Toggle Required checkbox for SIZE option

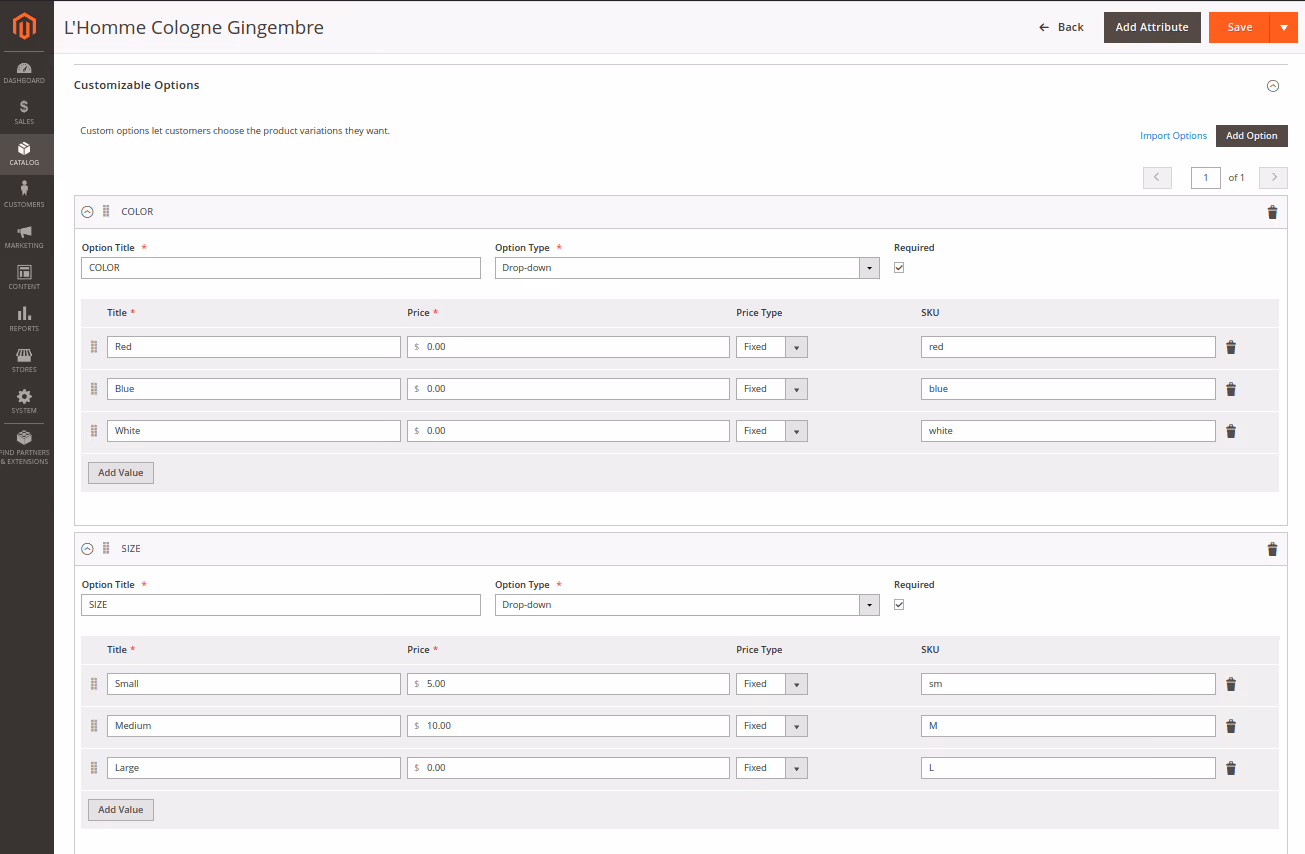point(899,605)
